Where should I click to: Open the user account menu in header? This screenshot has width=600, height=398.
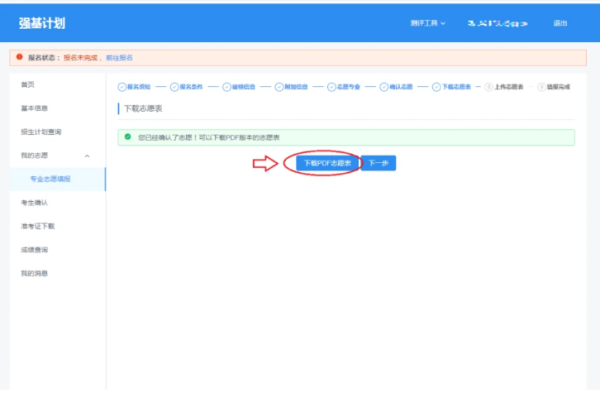(497, 23)
